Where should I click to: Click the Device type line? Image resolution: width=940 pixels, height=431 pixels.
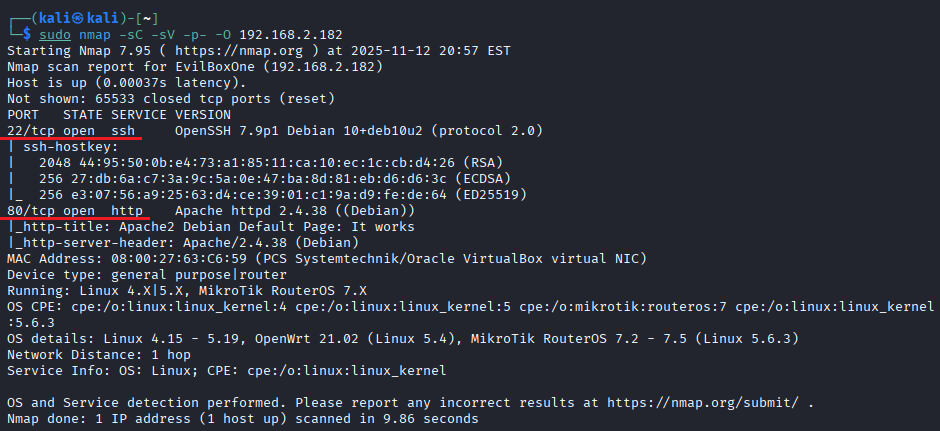point(142,275)
